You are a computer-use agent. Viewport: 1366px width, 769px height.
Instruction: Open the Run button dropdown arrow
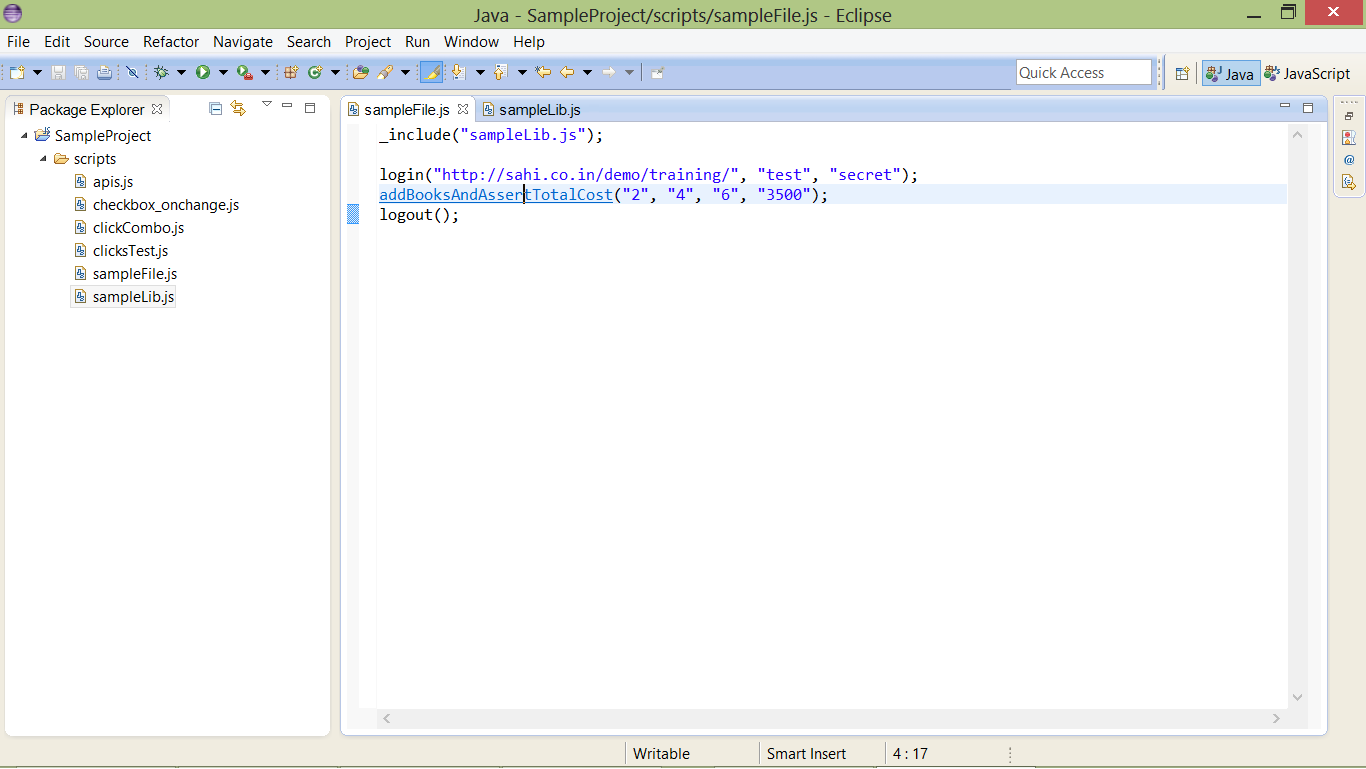(222, 72)
